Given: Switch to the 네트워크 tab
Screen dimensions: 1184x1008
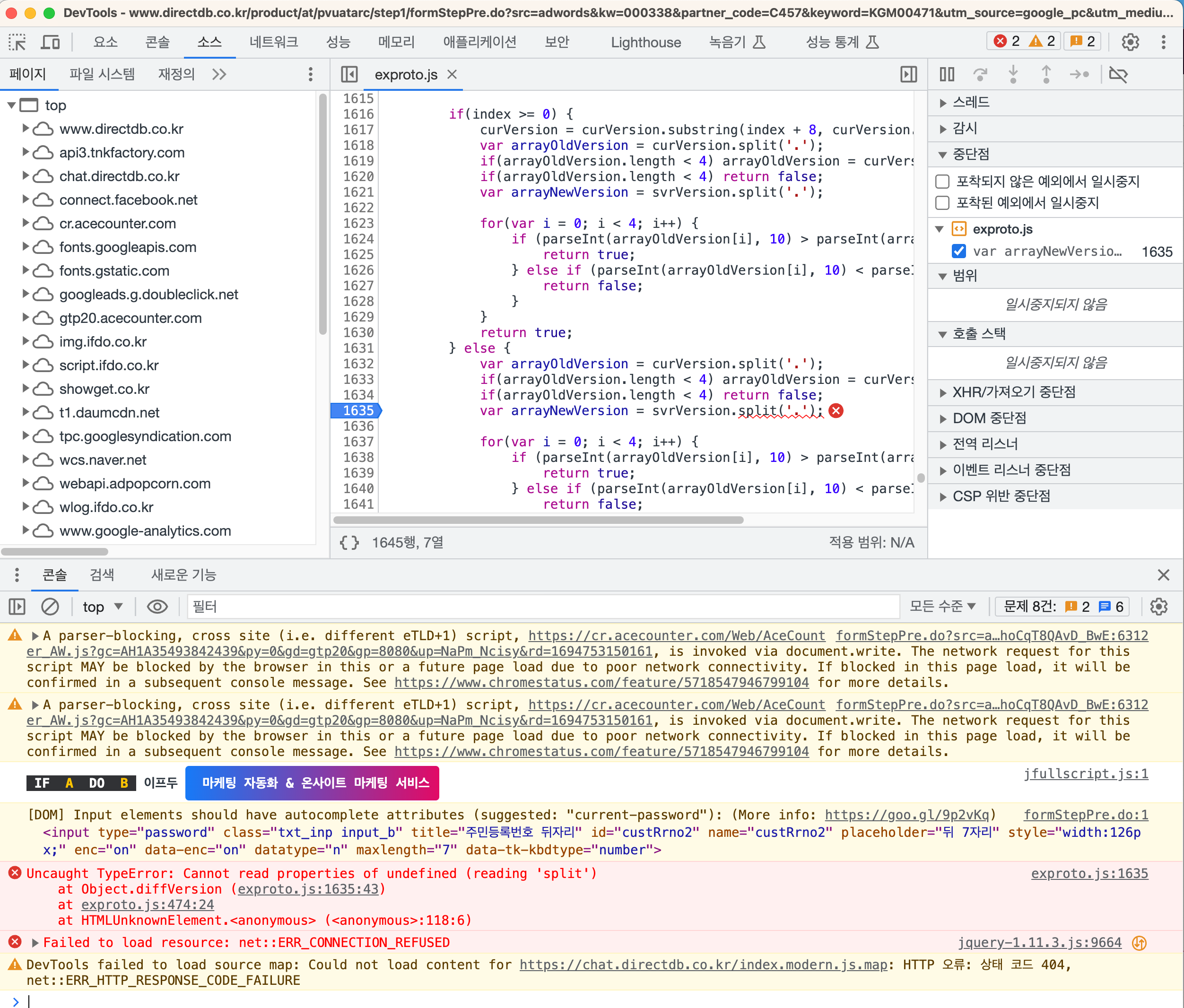Looking at the screenshot, I should tap(273, 42).
